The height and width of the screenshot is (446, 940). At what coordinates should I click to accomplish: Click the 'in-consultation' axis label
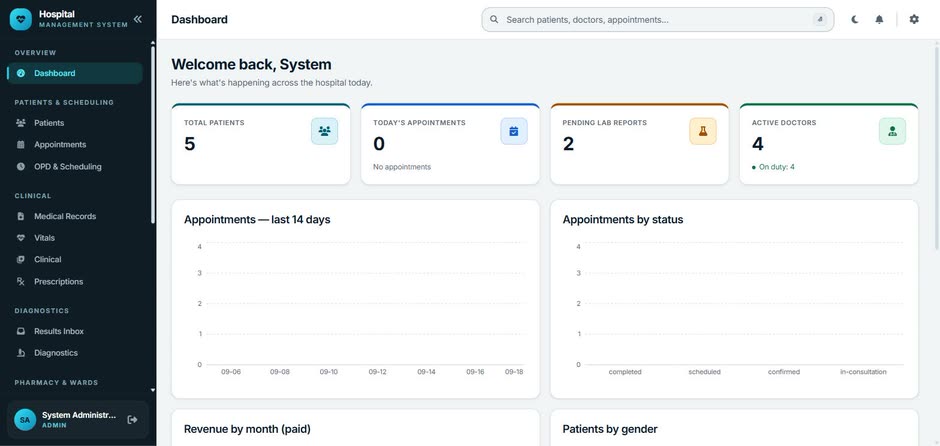(x=863, y=372)
